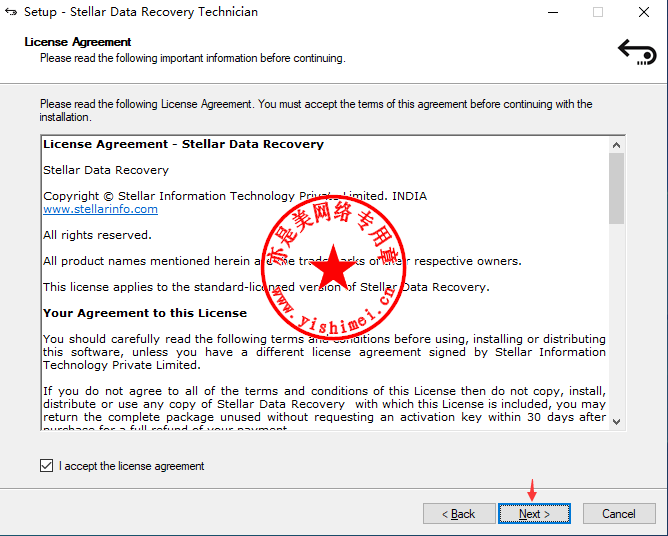668x536 pixels.
Task: Click the license agreement scrollbar thumb
Action: coord(616,188)
